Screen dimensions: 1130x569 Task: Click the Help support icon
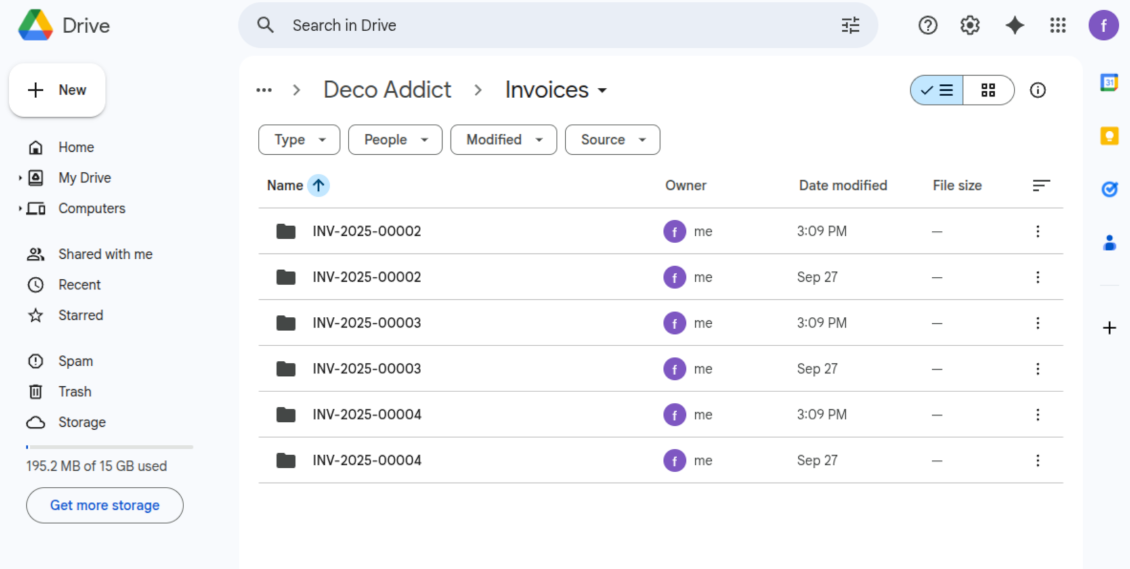pos(928,26)
